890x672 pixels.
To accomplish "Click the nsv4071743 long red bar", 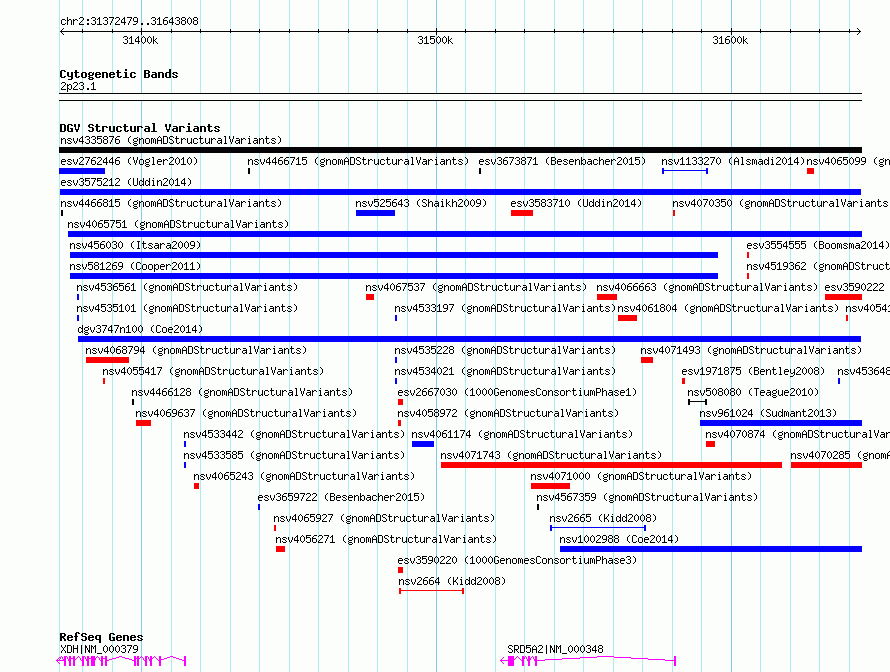I will pyautogui.click(x=611, y=465).
